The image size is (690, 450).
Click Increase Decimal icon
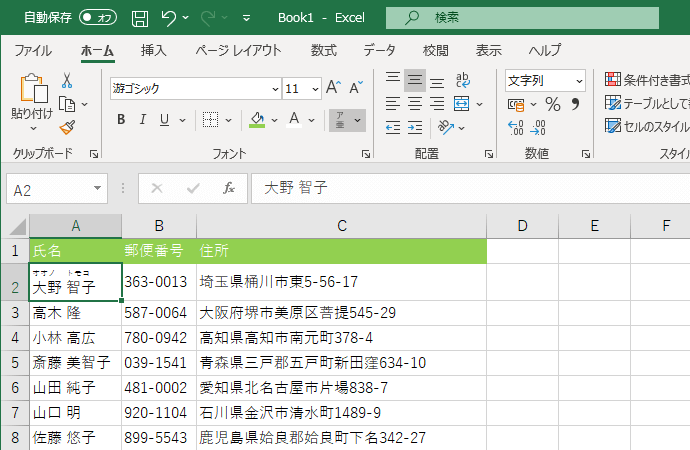[x=516, y=128]
